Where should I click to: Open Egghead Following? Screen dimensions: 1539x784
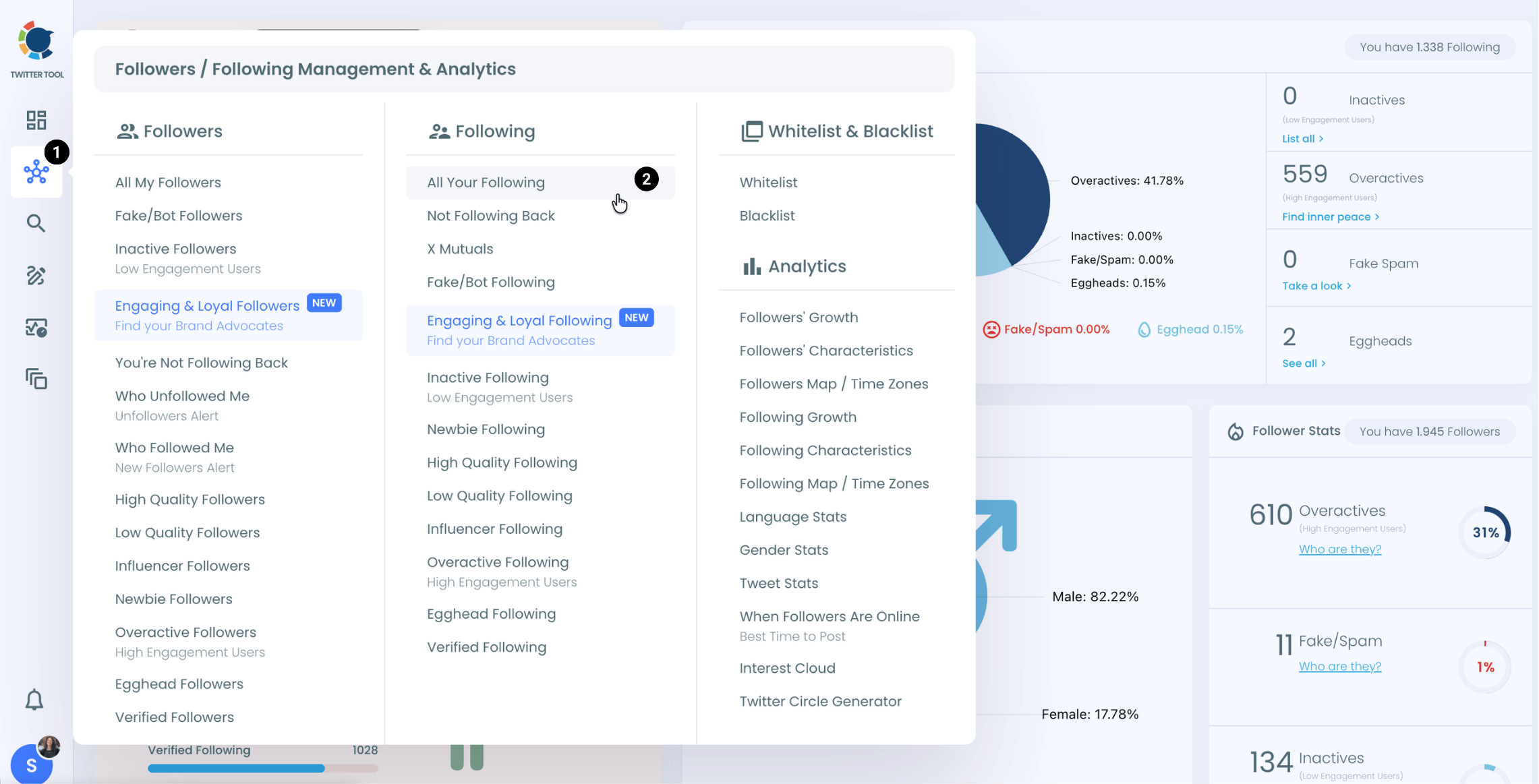[491, 614]
